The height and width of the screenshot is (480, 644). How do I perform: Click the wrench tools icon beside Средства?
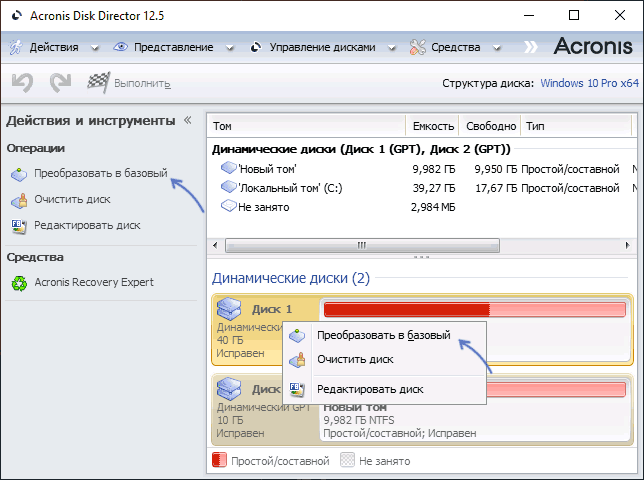pyautogui.click(x=417, y=47)
